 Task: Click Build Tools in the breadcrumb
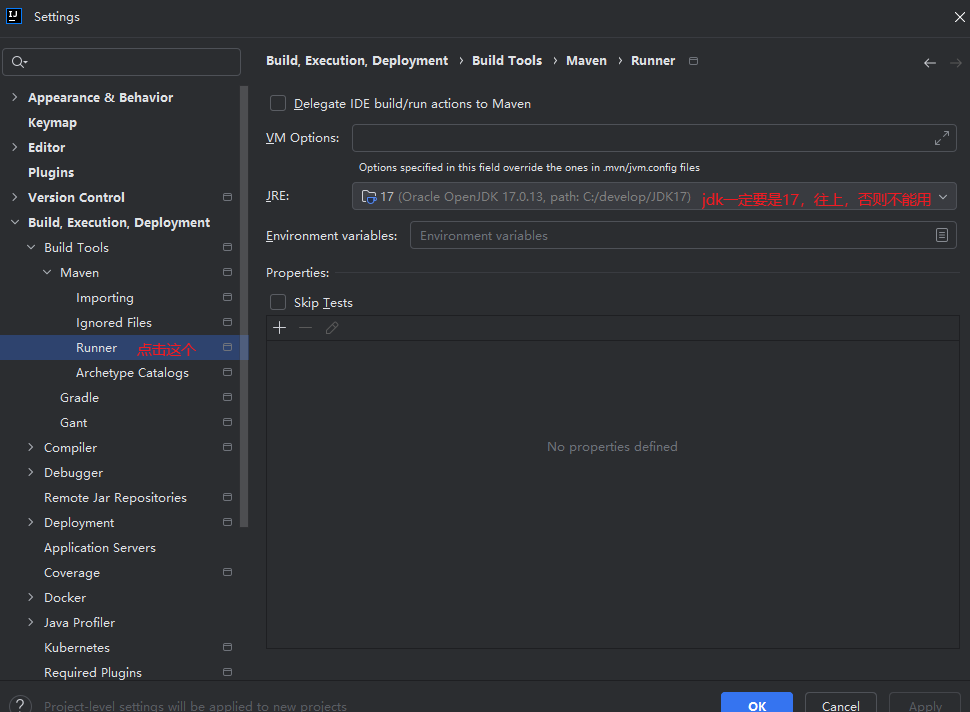(507, 61)
